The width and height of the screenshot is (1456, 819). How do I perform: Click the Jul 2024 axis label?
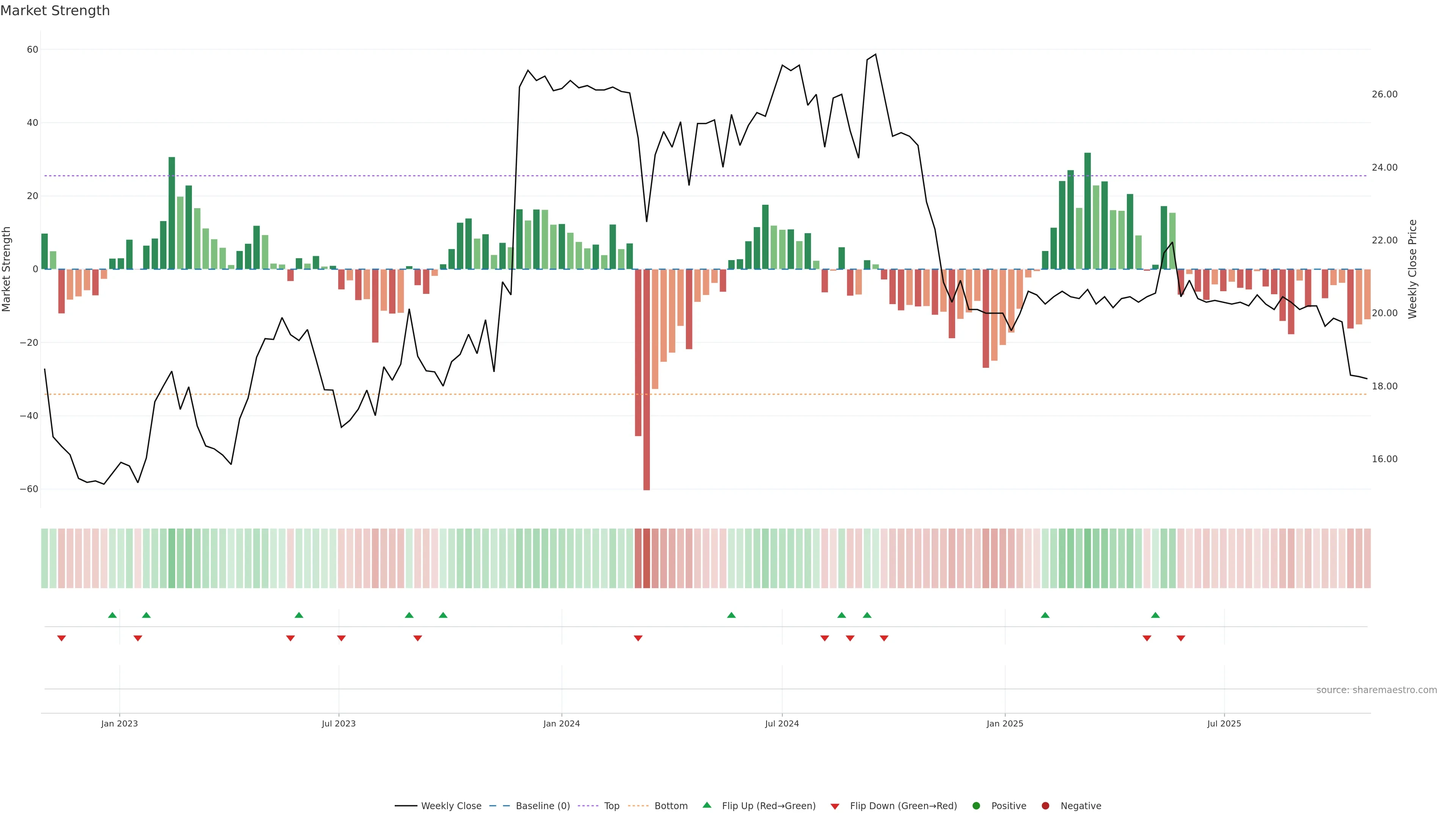coord(782,723)
